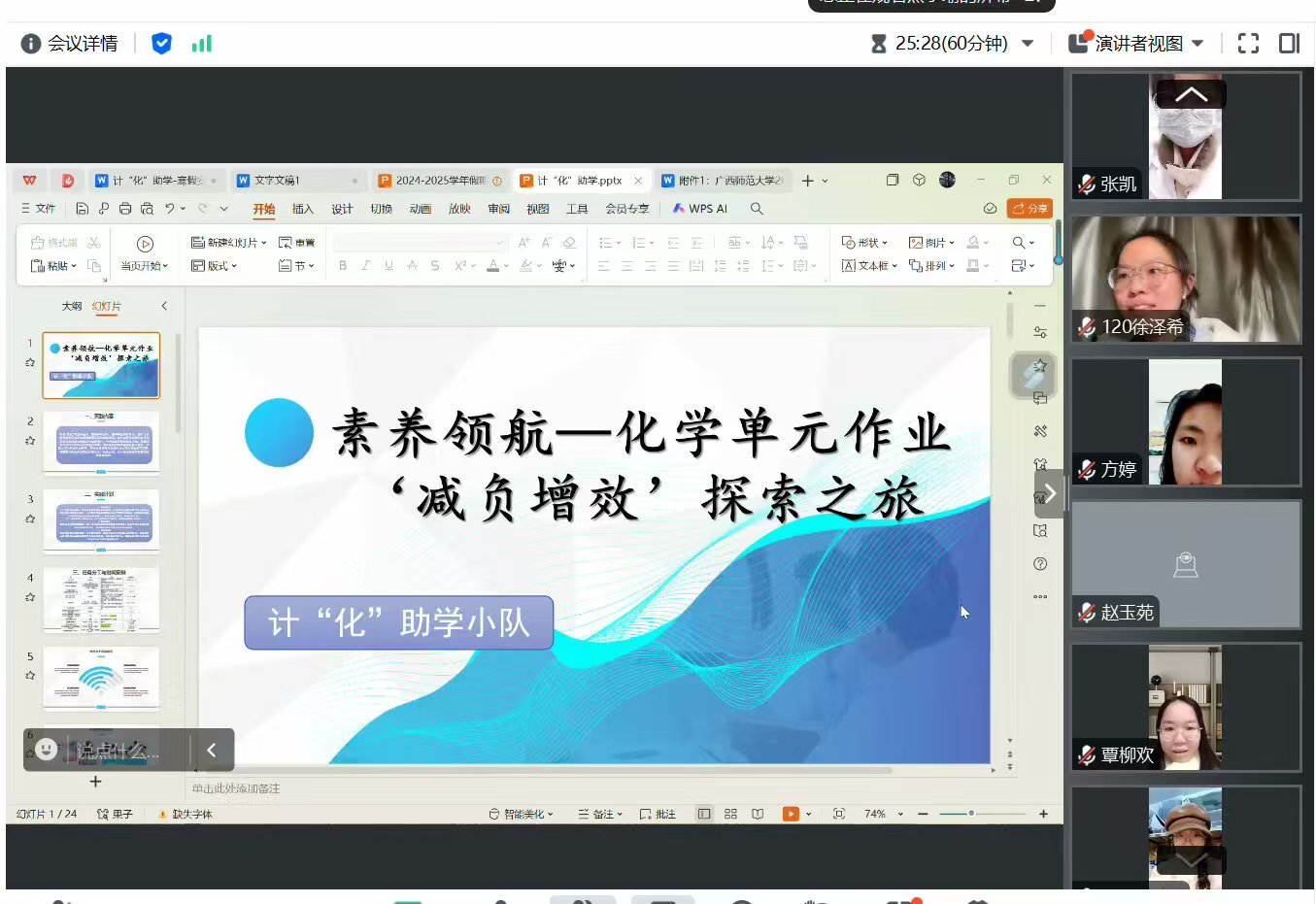Select slide 3 thumbnail in the slide panel
Viewport: 1316px width, 904px height.
point(101,520)
